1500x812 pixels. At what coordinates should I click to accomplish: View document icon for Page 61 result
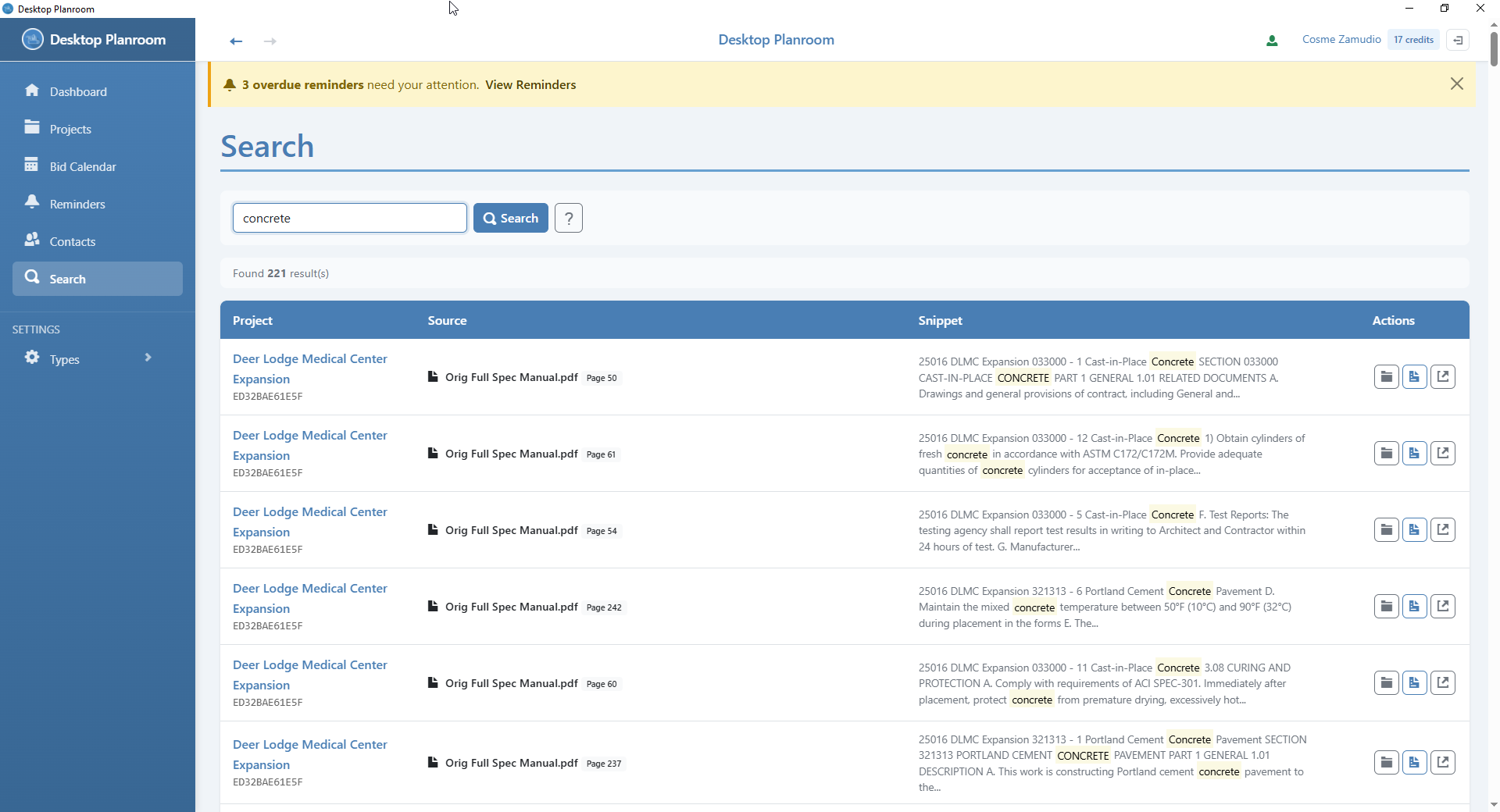pyautogui.click(x=1414, y=454)
